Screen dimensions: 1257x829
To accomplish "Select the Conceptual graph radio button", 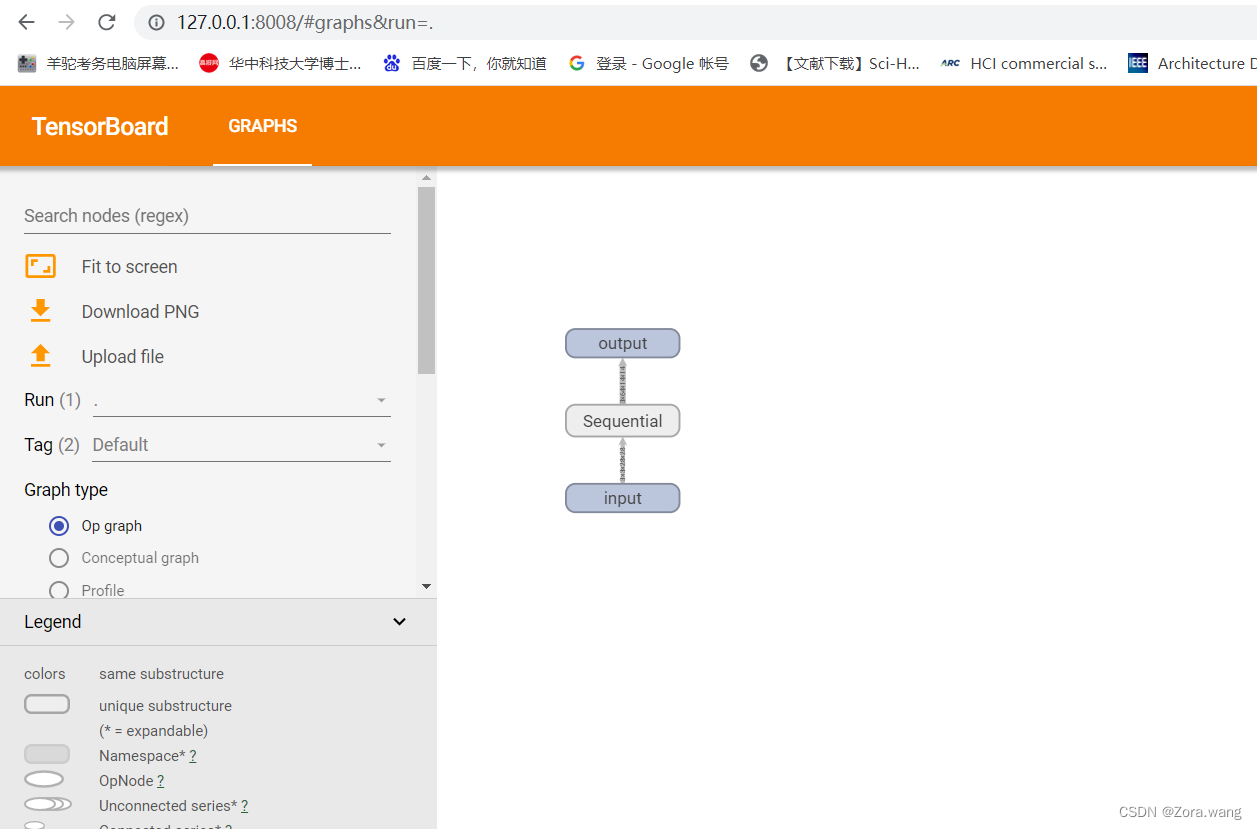I will 59,558.
